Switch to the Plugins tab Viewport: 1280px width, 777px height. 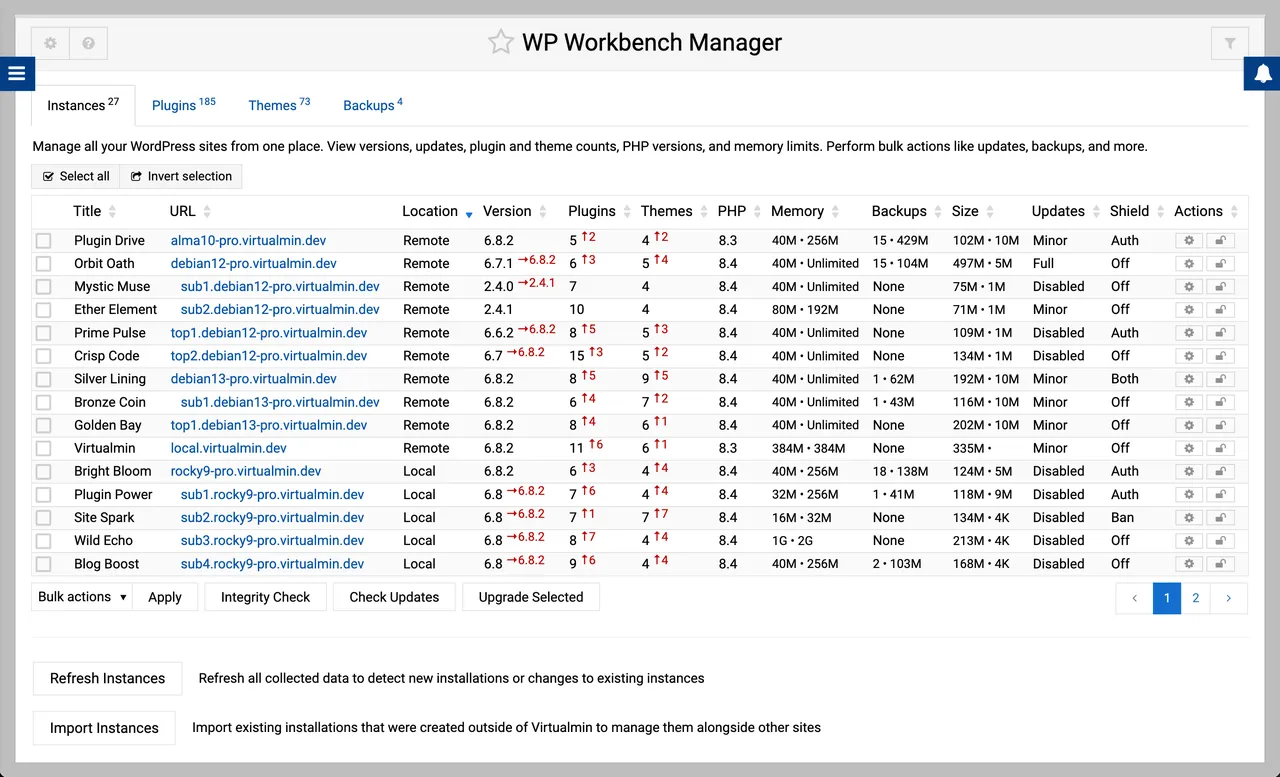[183, 105]
